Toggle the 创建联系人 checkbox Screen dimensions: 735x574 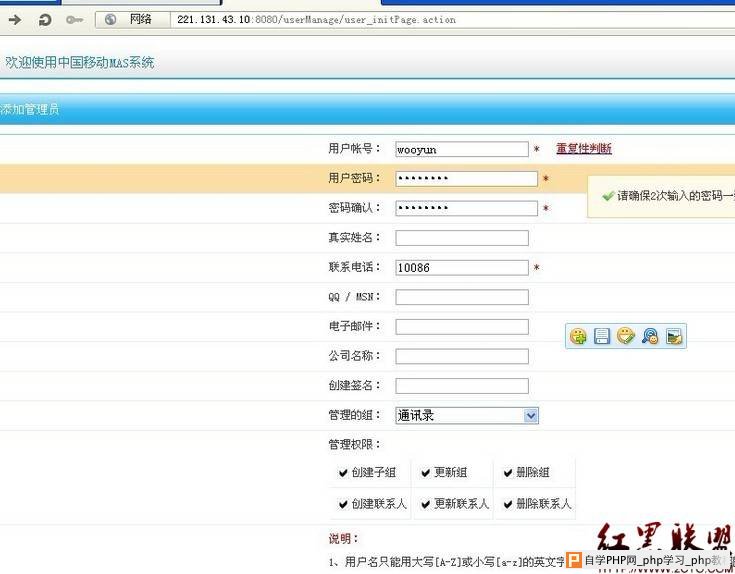[x=343, y=504]
